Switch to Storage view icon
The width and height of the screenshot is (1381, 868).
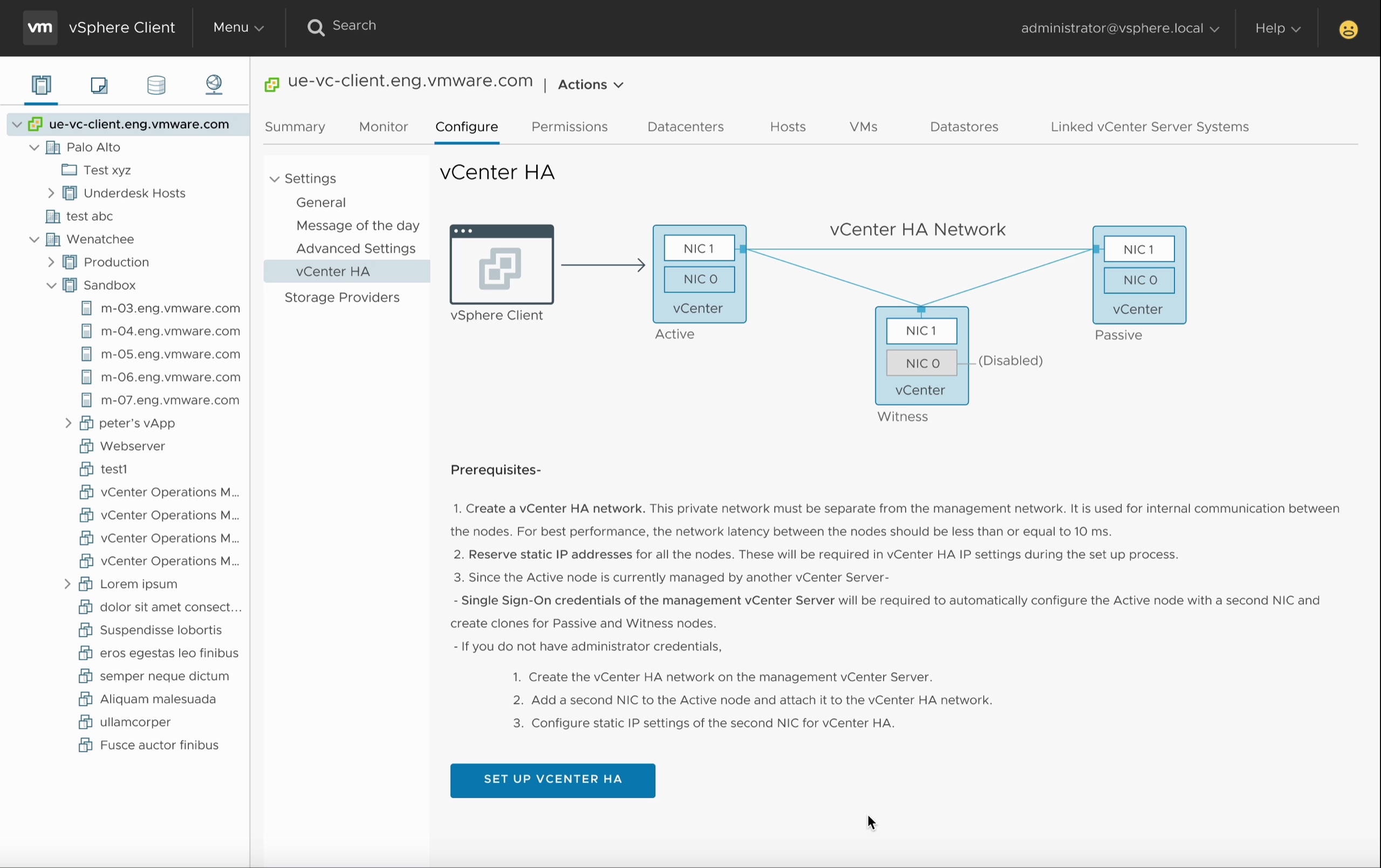tap(156, 85)
